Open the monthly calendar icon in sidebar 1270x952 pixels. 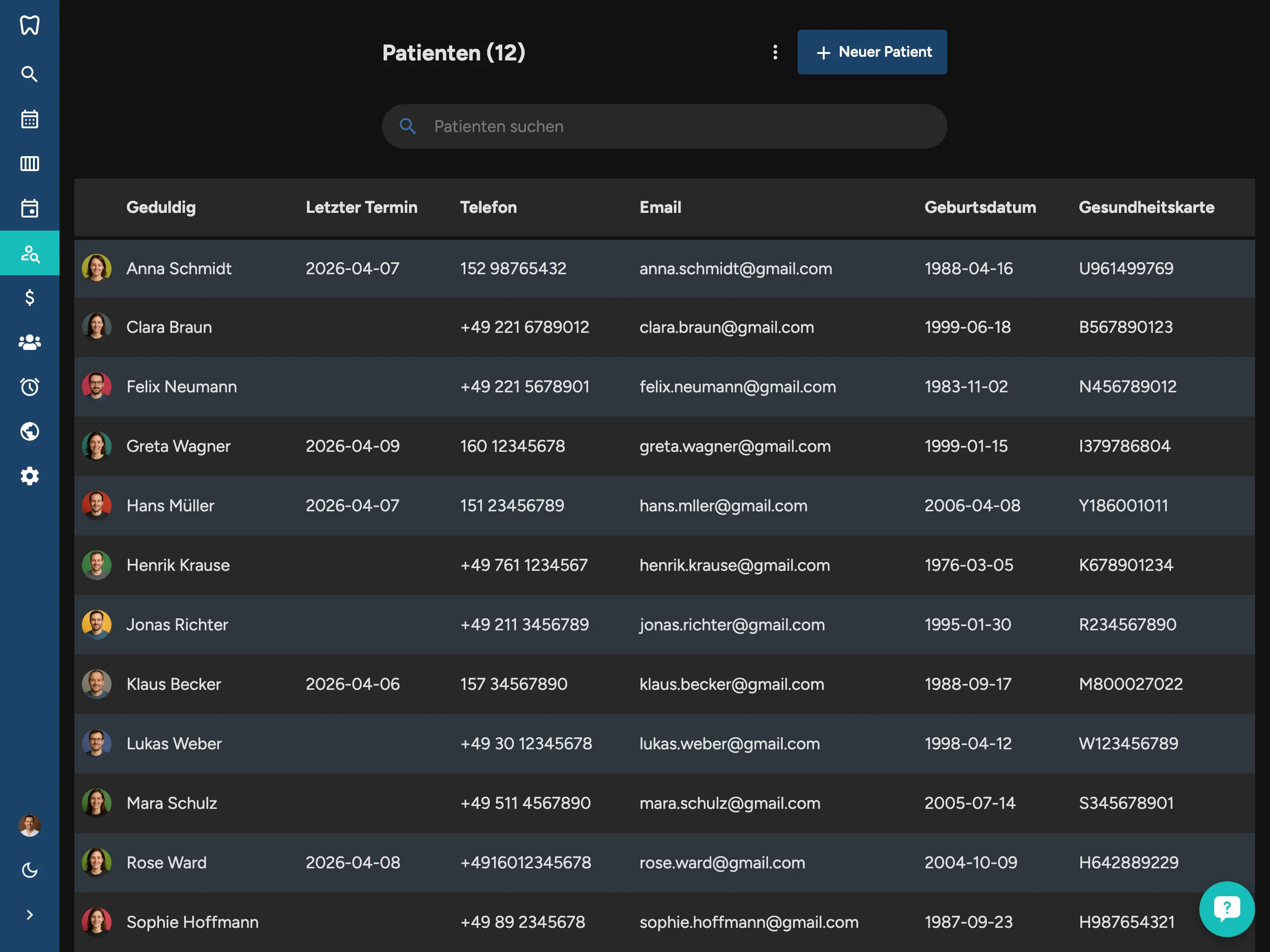29,119
